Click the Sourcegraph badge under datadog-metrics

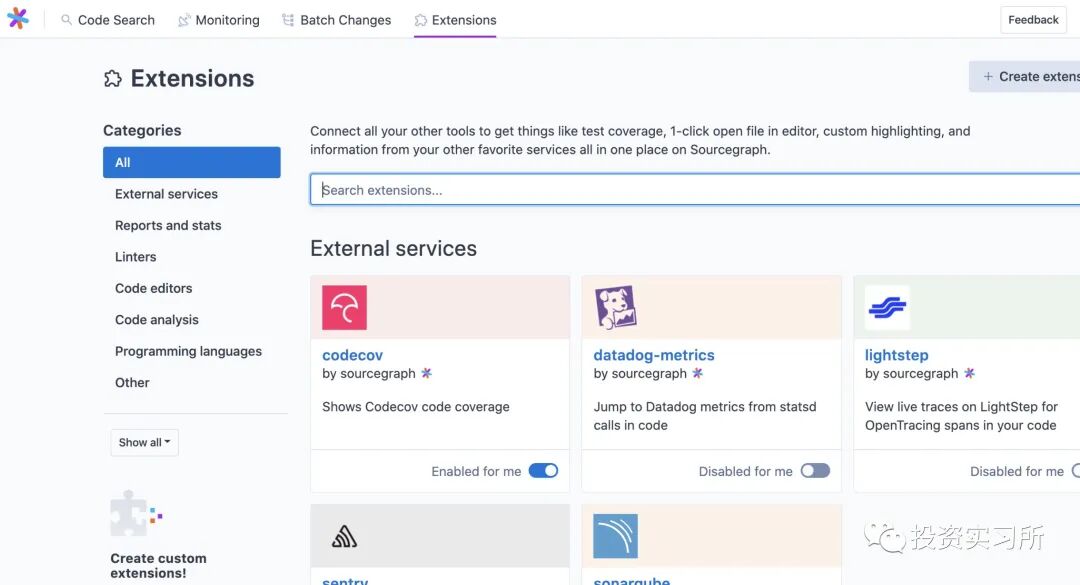click(698, 373)
